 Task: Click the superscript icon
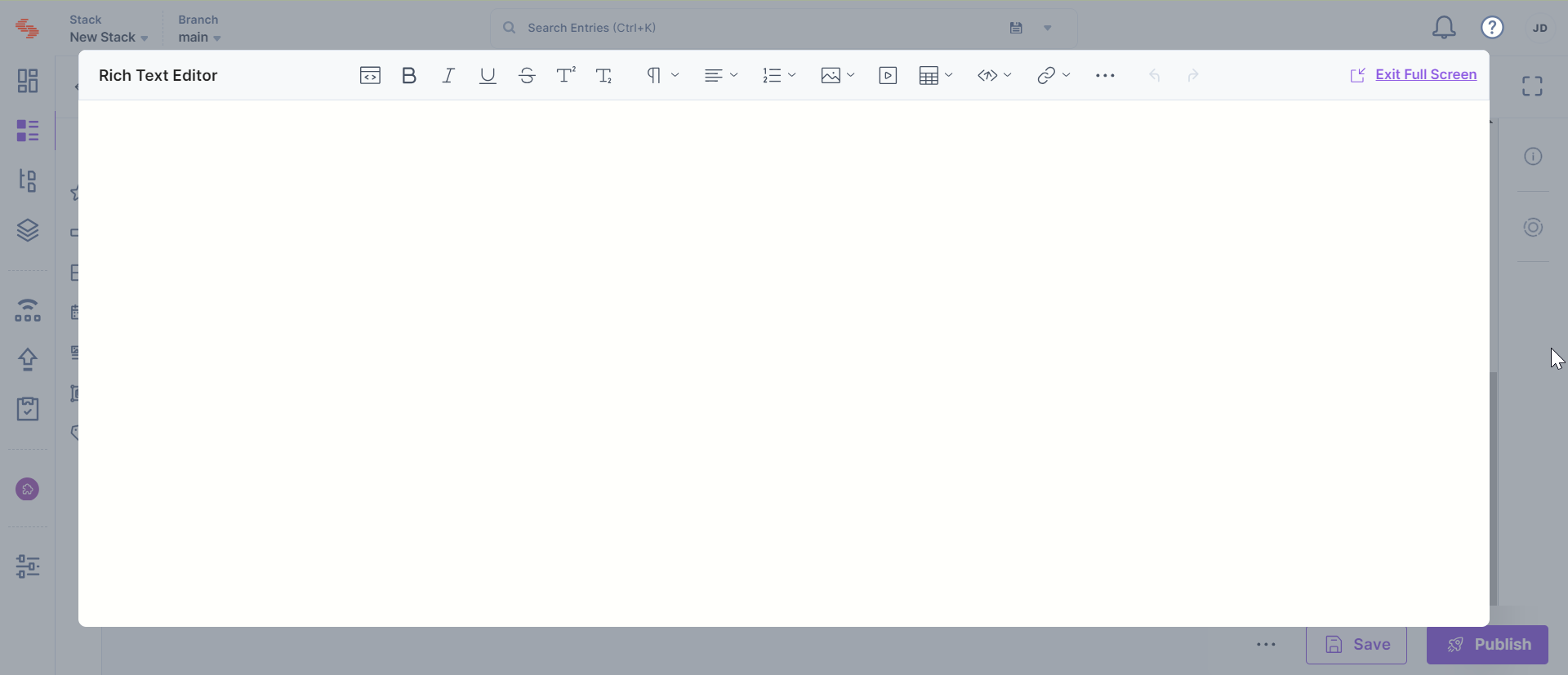(x=566, y=75)
